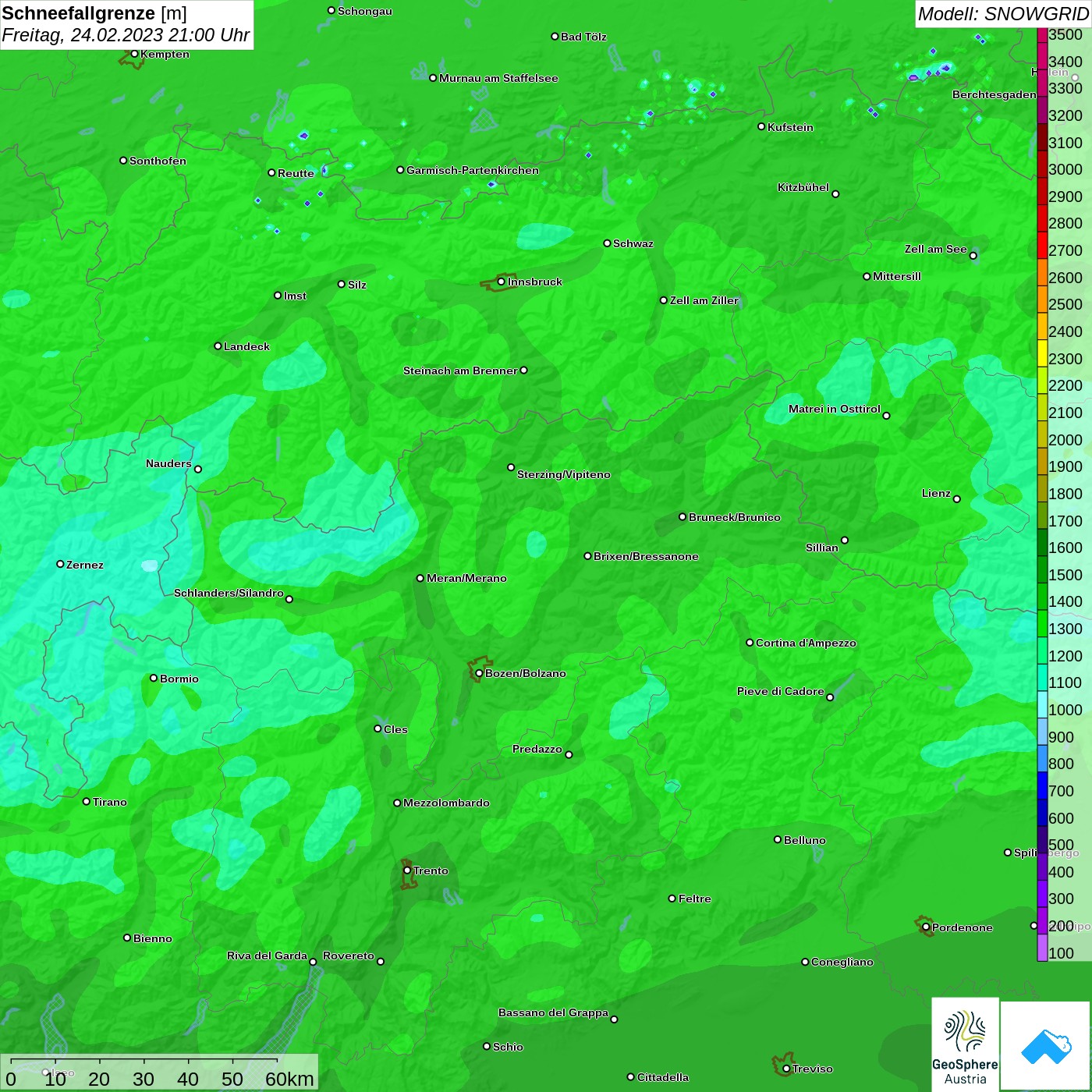Select the Bad Tölz marker dot
The width and height of the screenshot is (1092, 1092).
click(555, 37)
